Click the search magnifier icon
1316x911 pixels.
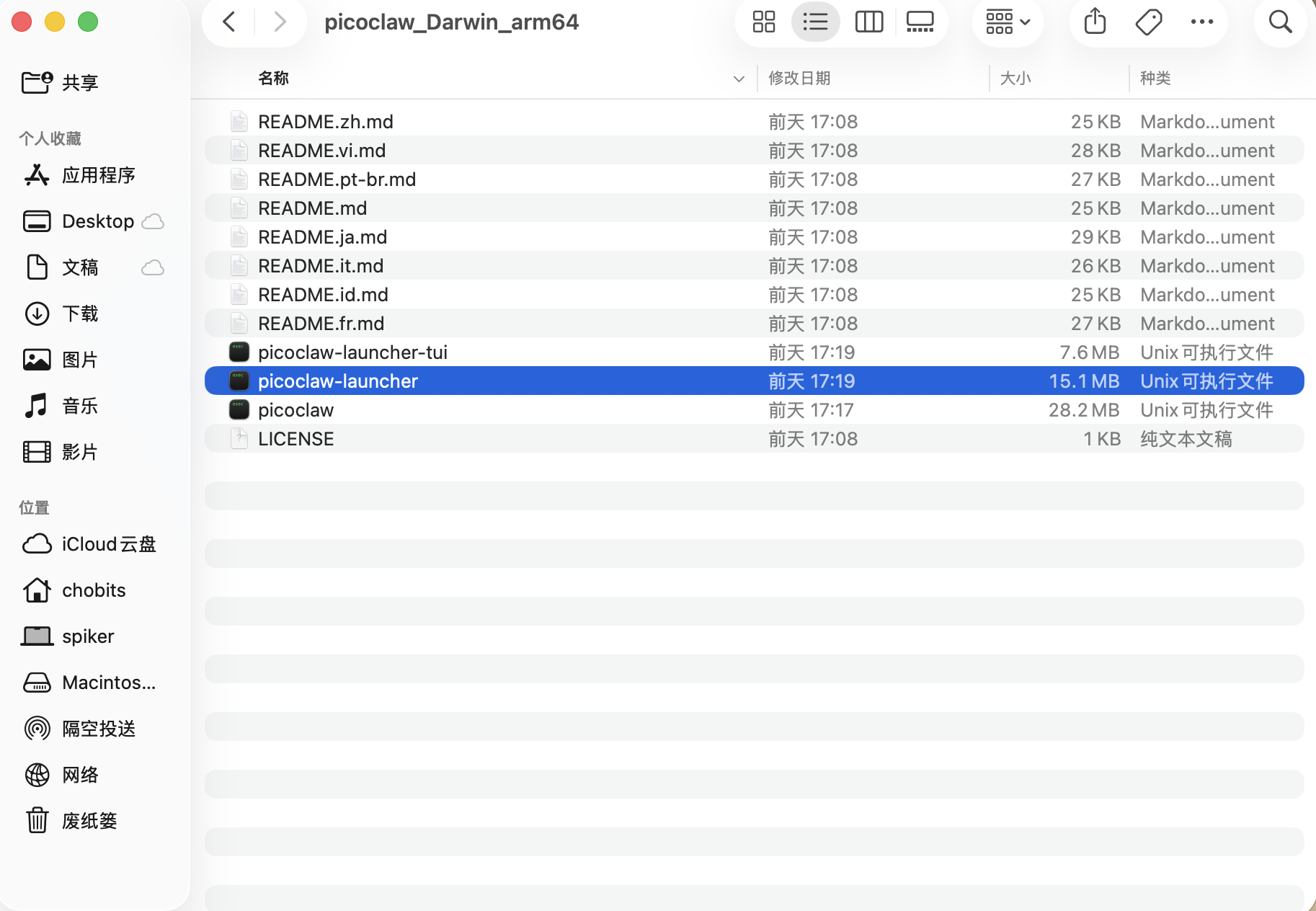(x=1280, y=22)
